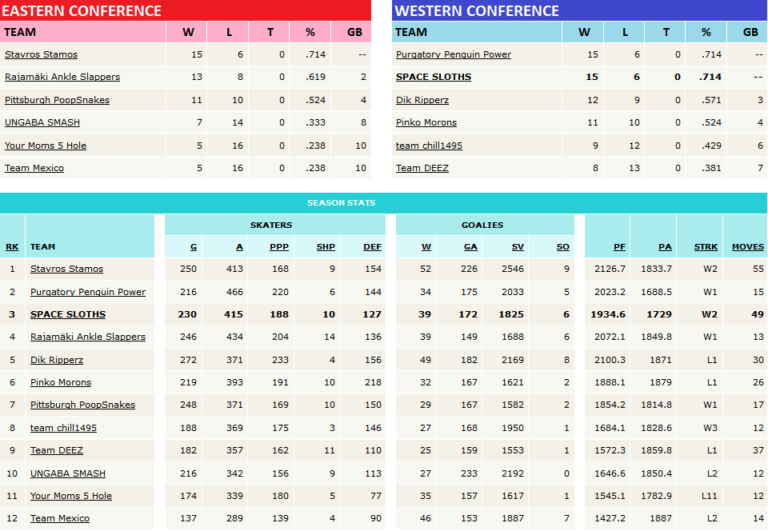This screenshot has height=531, width=768.
Task: Open Stavros Stamos in Eastern Conference standings
Action: click(41, 54)
